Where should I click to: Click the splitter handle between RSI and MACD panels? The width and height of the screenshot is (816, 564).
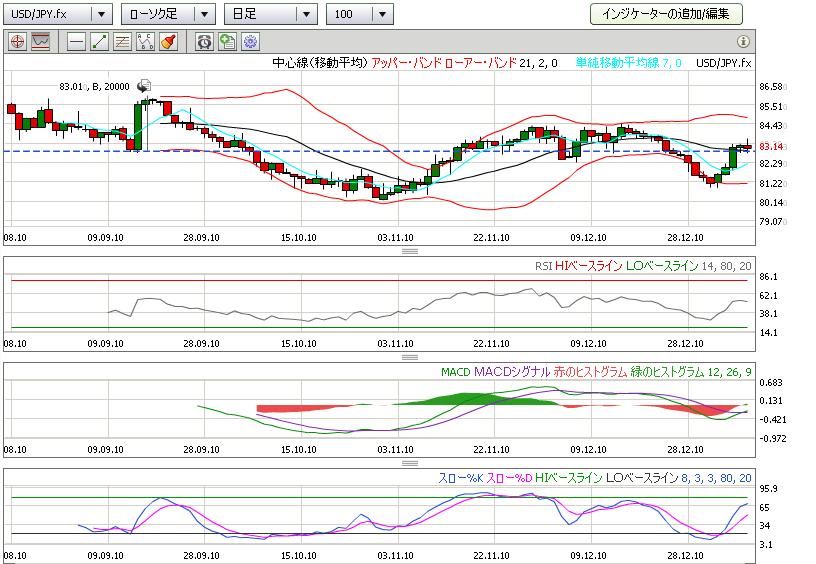click(410, 357)
